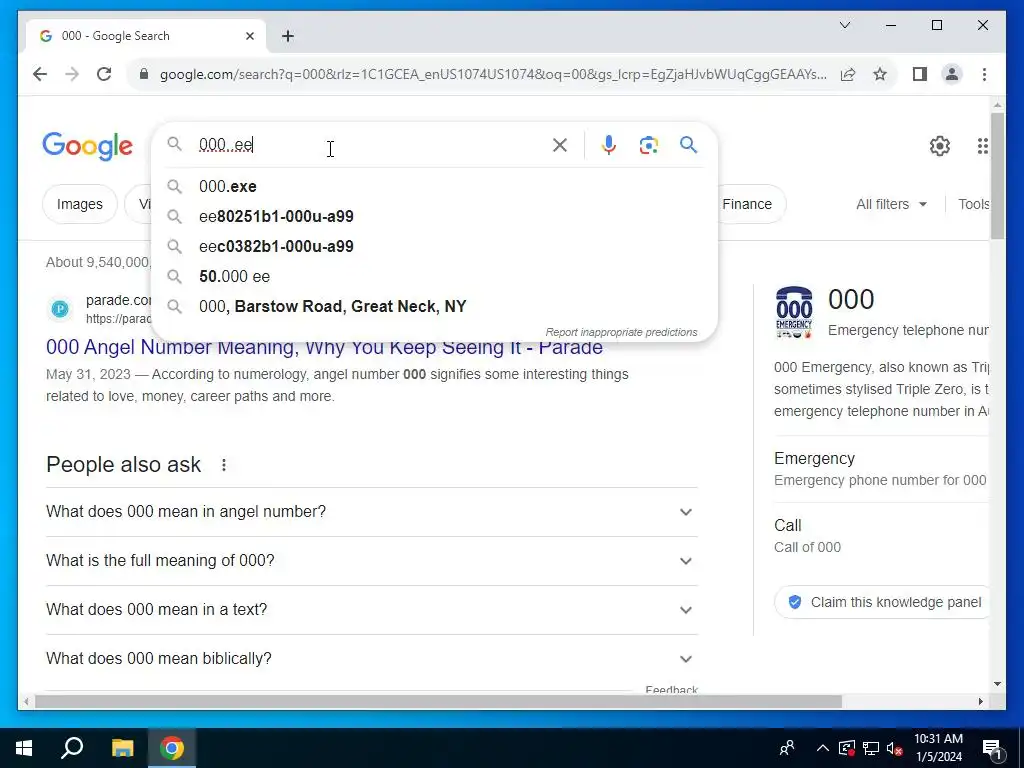1024x768 pixels.
Task: Submit search with blue magnifier
Action: point(688,144)
